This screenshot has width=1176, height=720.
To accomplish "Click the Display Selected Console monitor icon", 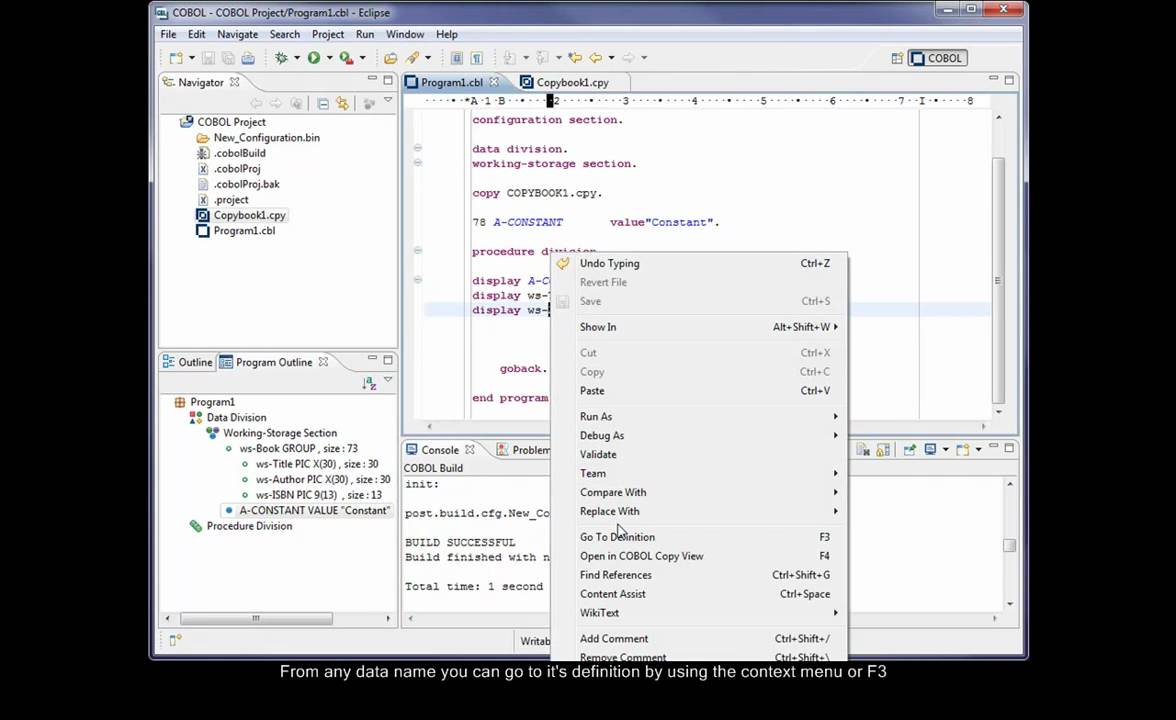I will 930,449.
